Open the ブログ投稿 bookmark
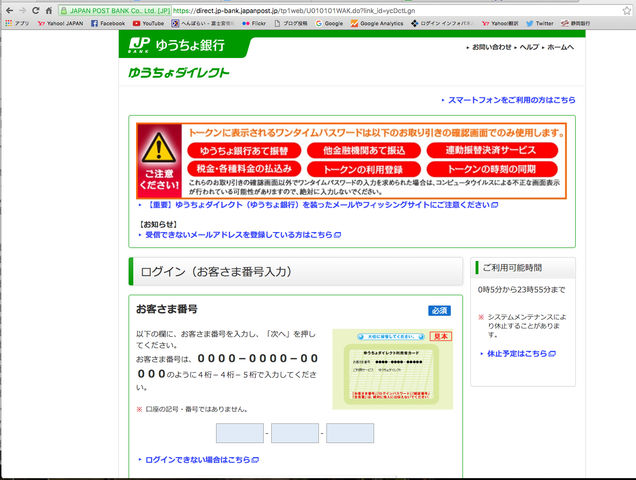Image resolution: width=636 pixels, height=480 pixels. 291,24
